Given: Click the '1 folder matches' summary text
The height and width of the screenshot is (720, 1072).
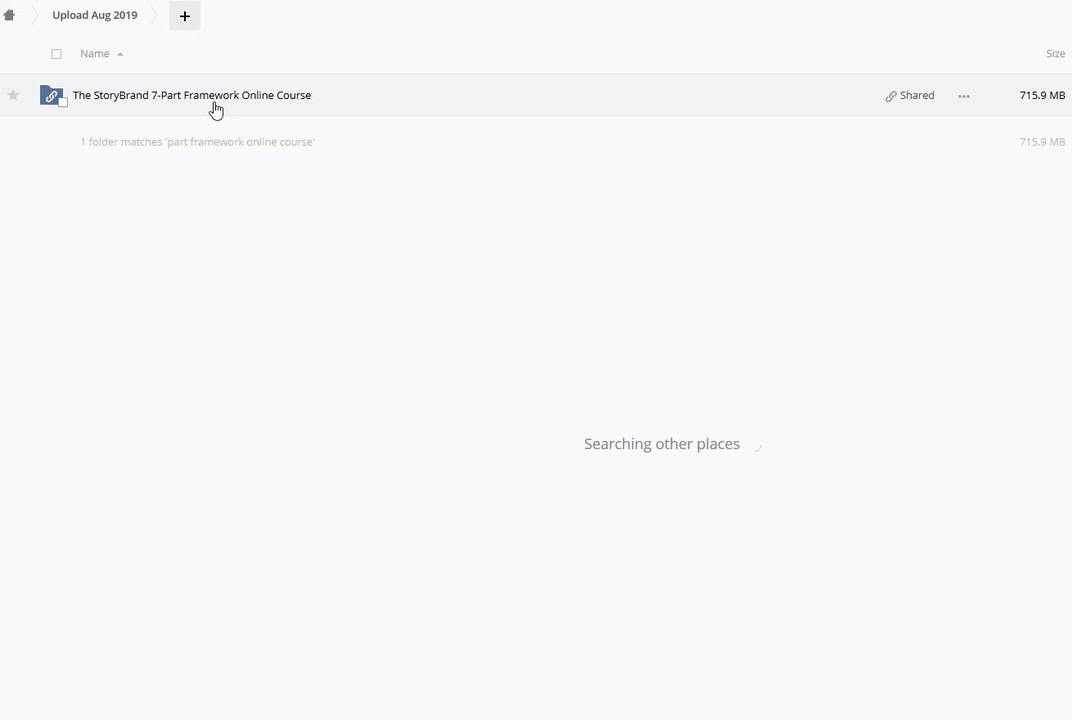Looking at the screenshot, I should tap(197, 142).
